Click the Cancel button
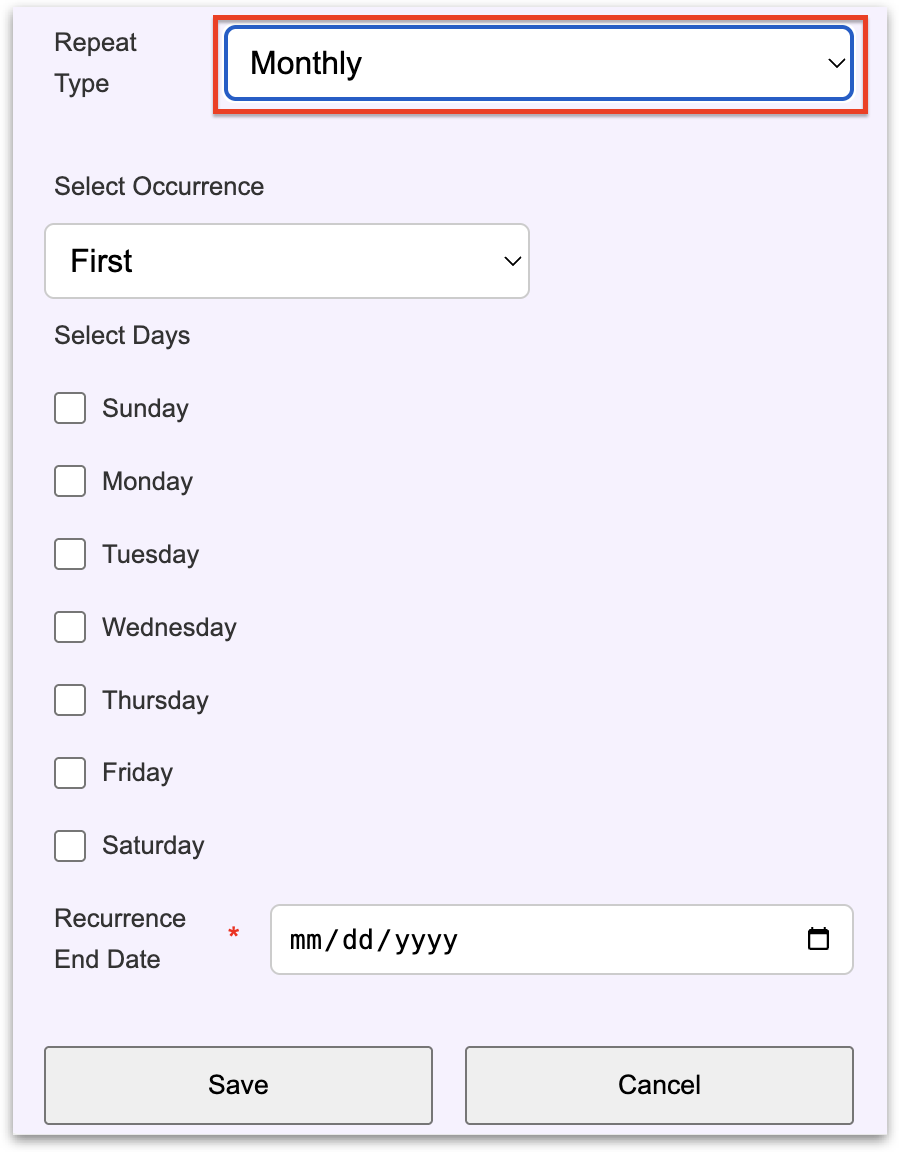The image size is (899, 1152). [659, 1085]
